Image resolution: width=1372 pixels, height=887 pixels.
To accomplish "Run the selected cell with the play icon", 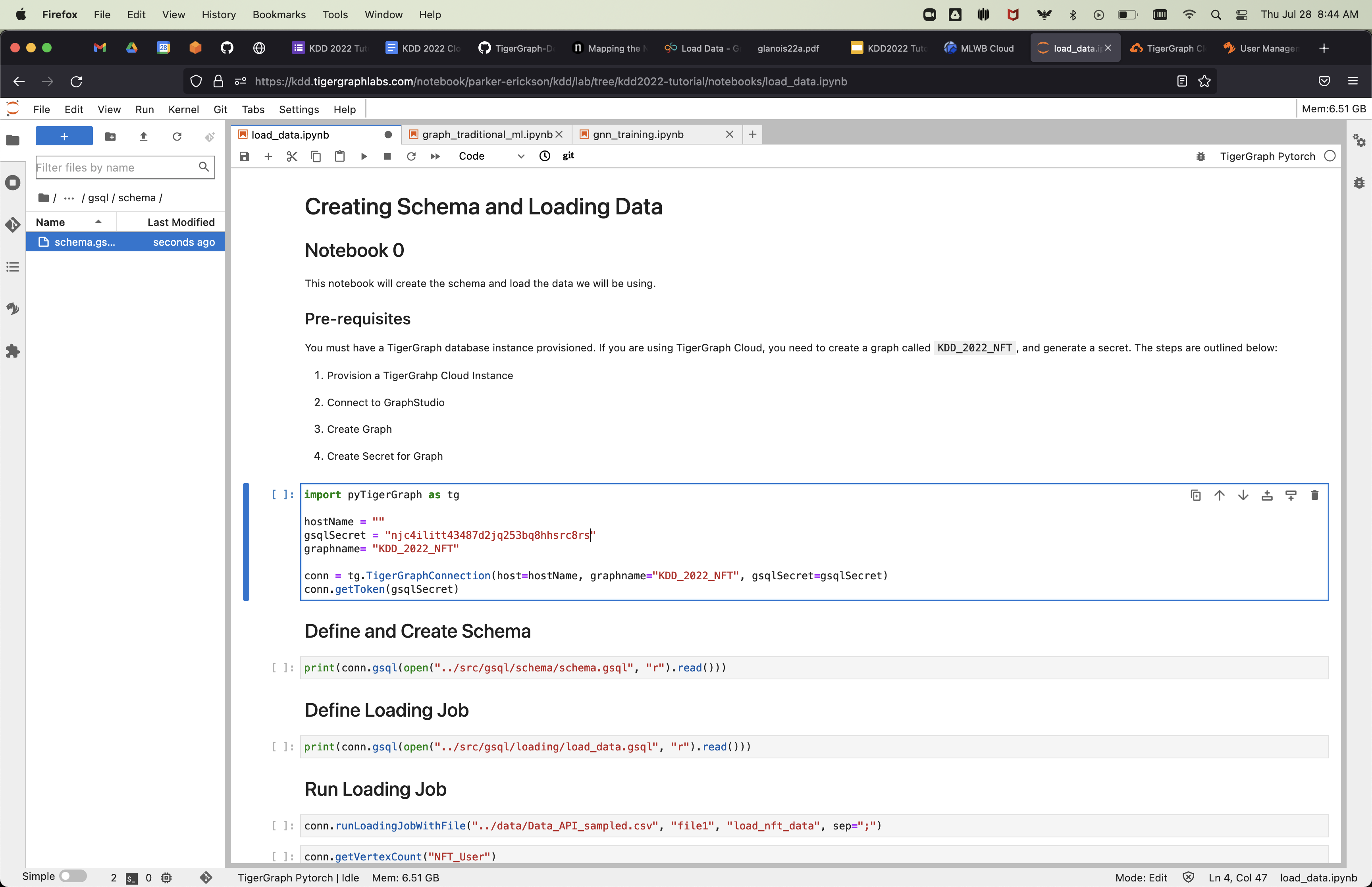I will pyautogui.click(x=364, y=156).
